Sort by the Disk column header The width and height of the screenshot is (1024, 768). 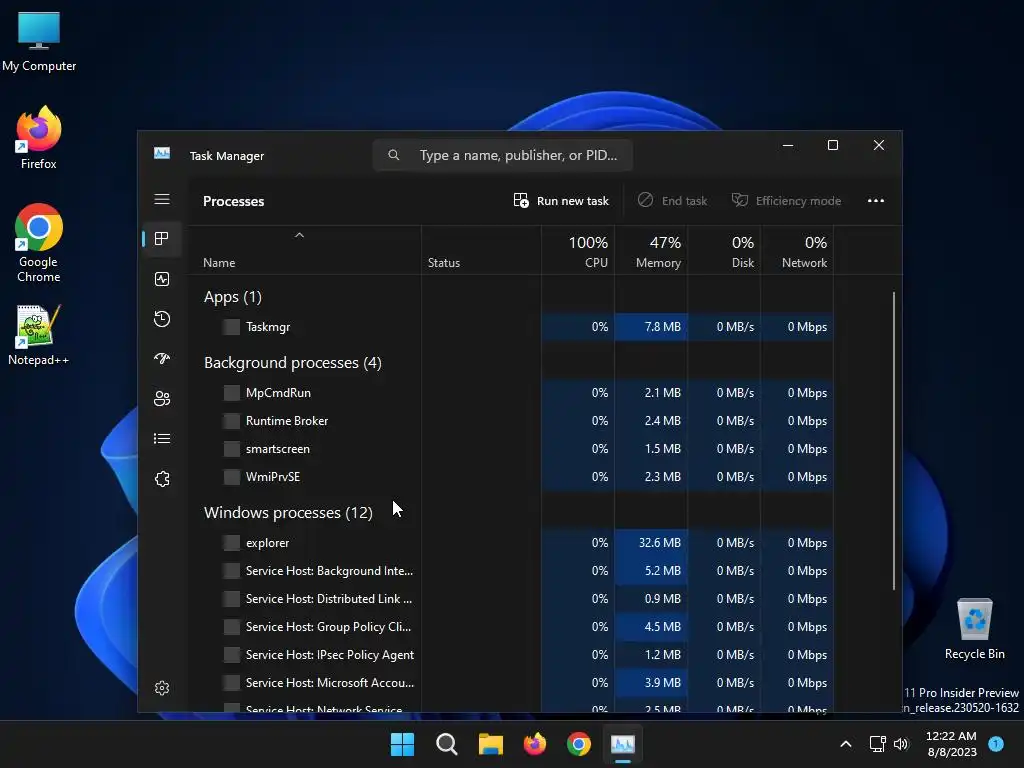coord(724,251)
